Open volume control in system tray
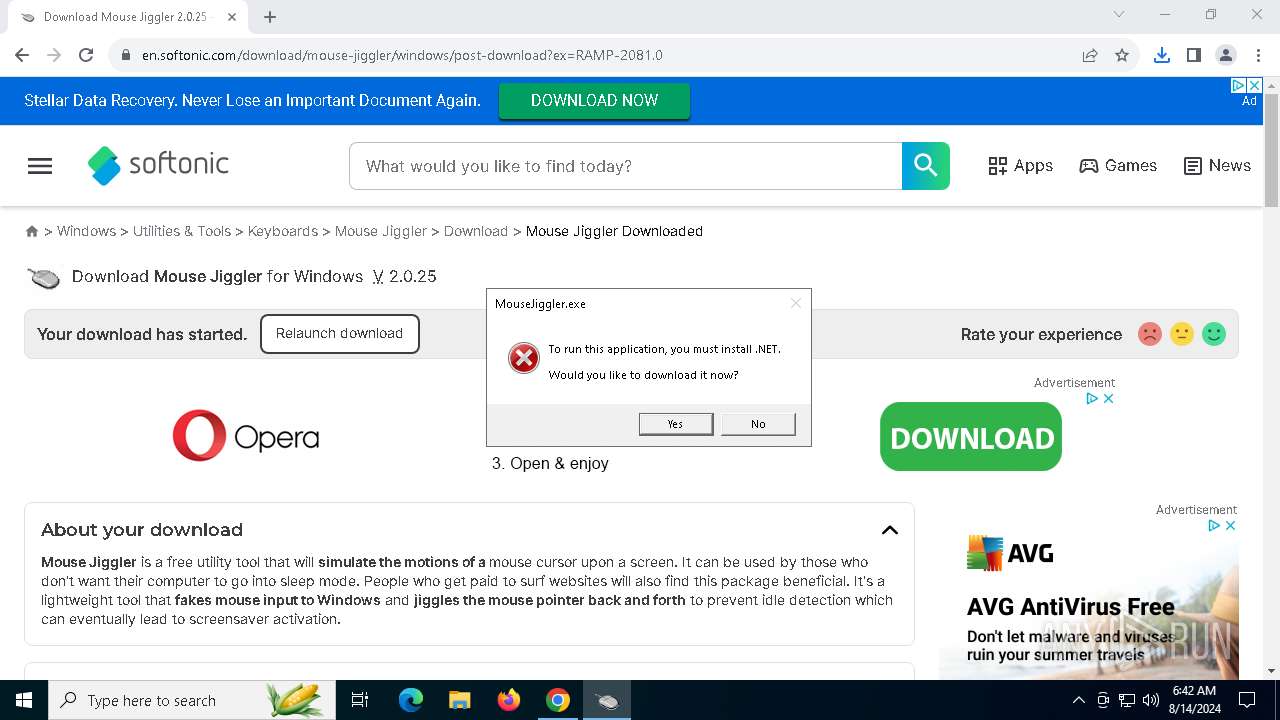The height and width of the screenshot is (720, 1280). pyautogui.click(x=1151, y=700)
